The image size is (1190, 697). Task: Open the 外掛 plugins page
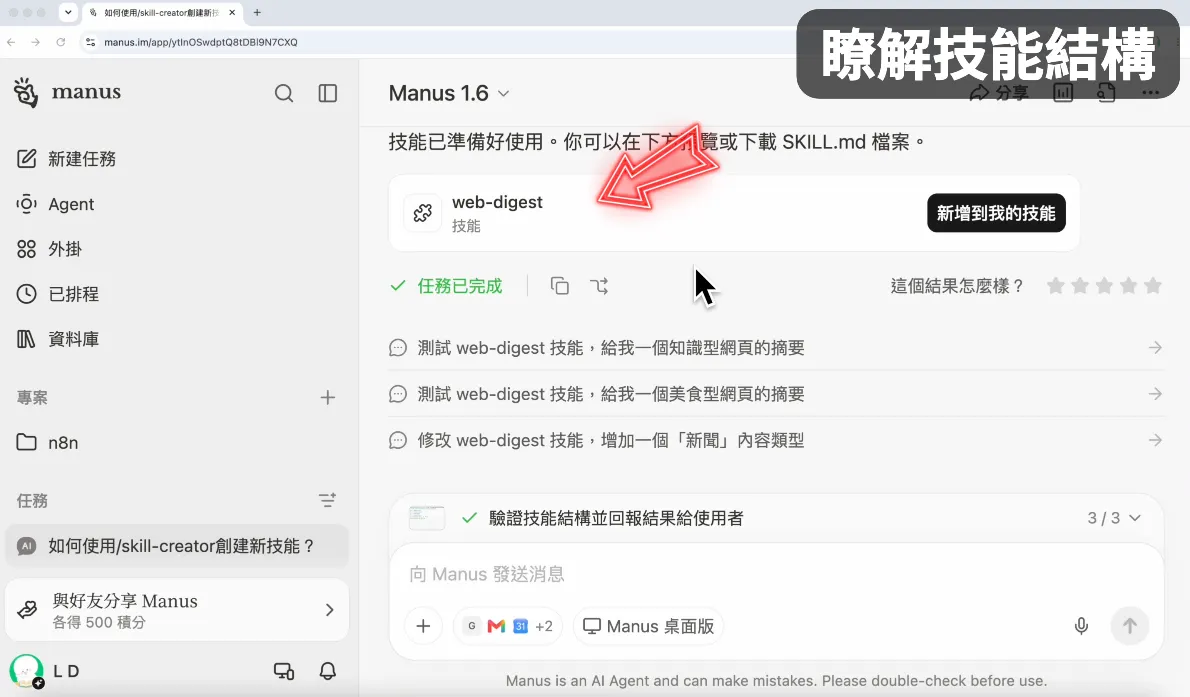click(49, 249)
